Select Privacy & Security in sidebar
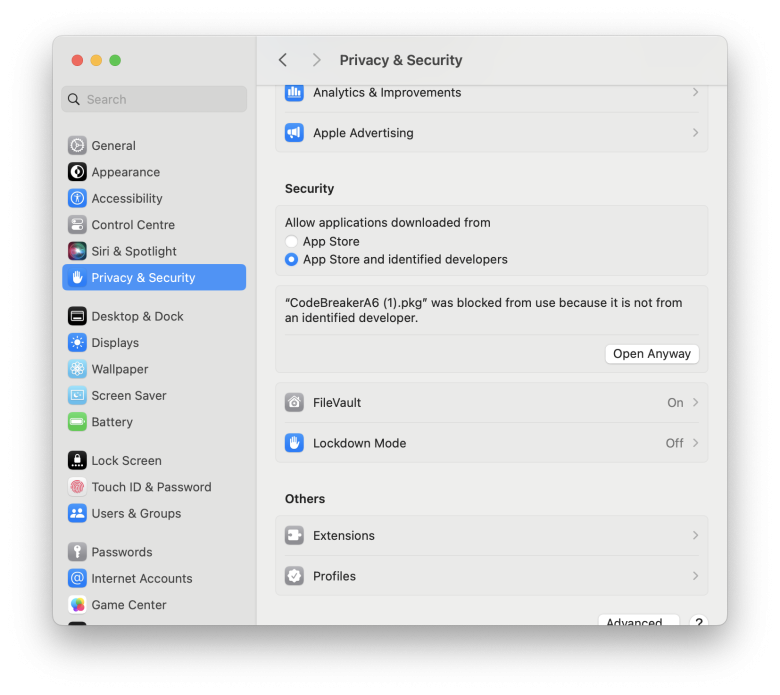 154,277
